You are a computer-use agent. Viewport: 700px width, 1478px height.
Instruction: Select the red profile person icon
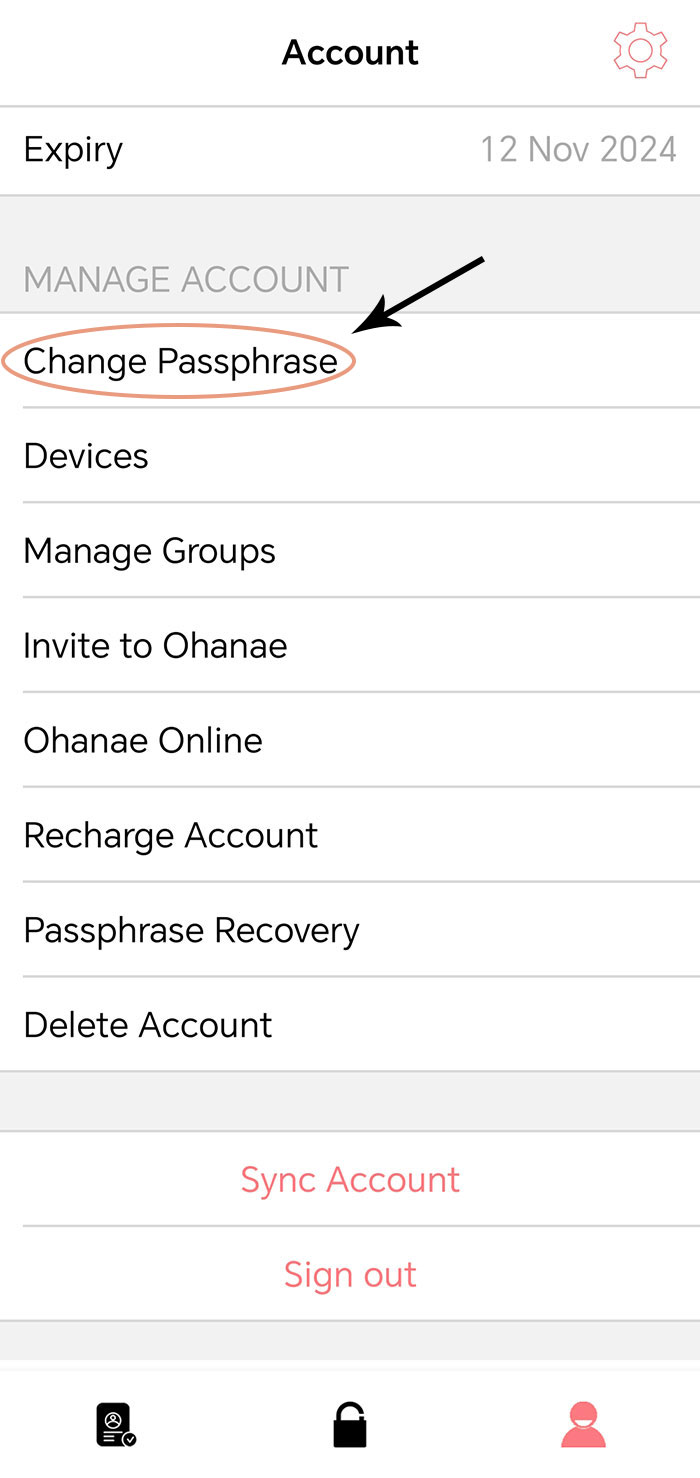(x=584, y=1425)
